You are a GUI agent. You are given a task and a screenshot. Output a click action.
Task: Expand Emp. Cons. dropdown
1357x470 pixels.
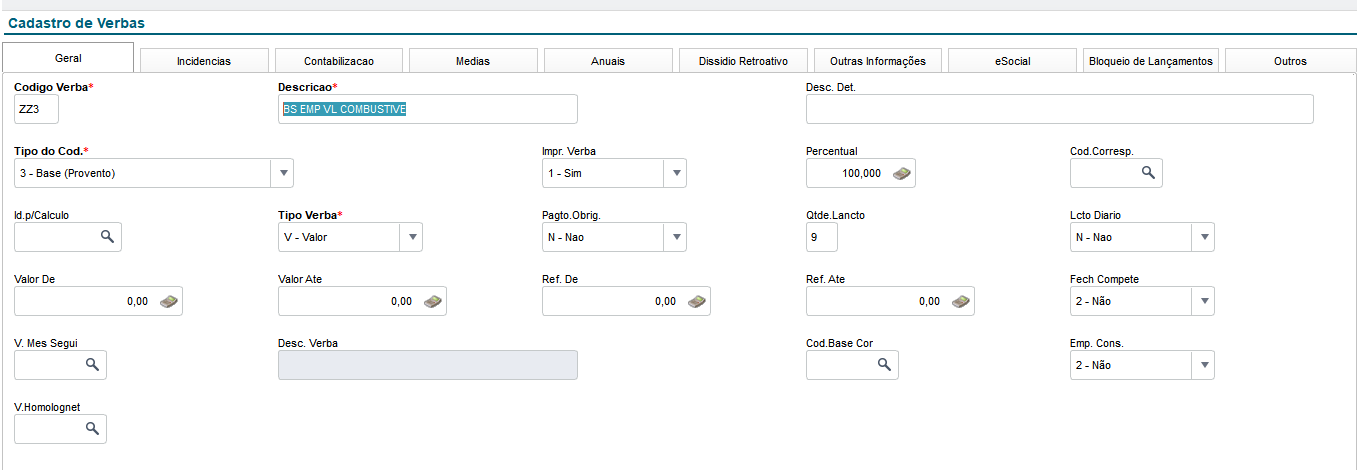tap(1204, 365)
